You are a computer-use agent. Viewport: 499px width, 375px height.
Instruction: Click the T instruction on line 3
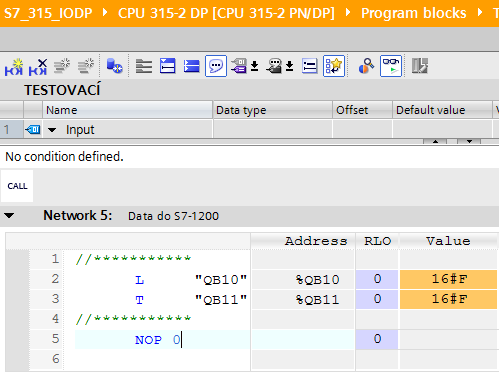click(139, 300)
